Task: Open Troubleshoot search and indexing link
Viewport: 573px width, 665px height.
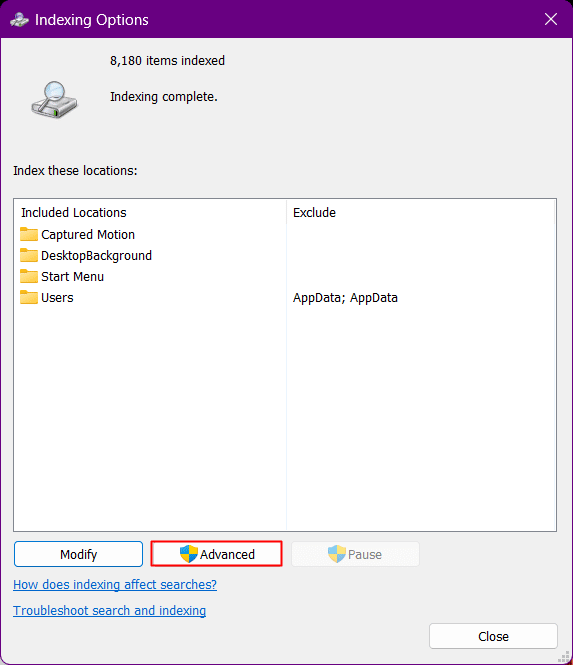Action: (x=109, y=610)
